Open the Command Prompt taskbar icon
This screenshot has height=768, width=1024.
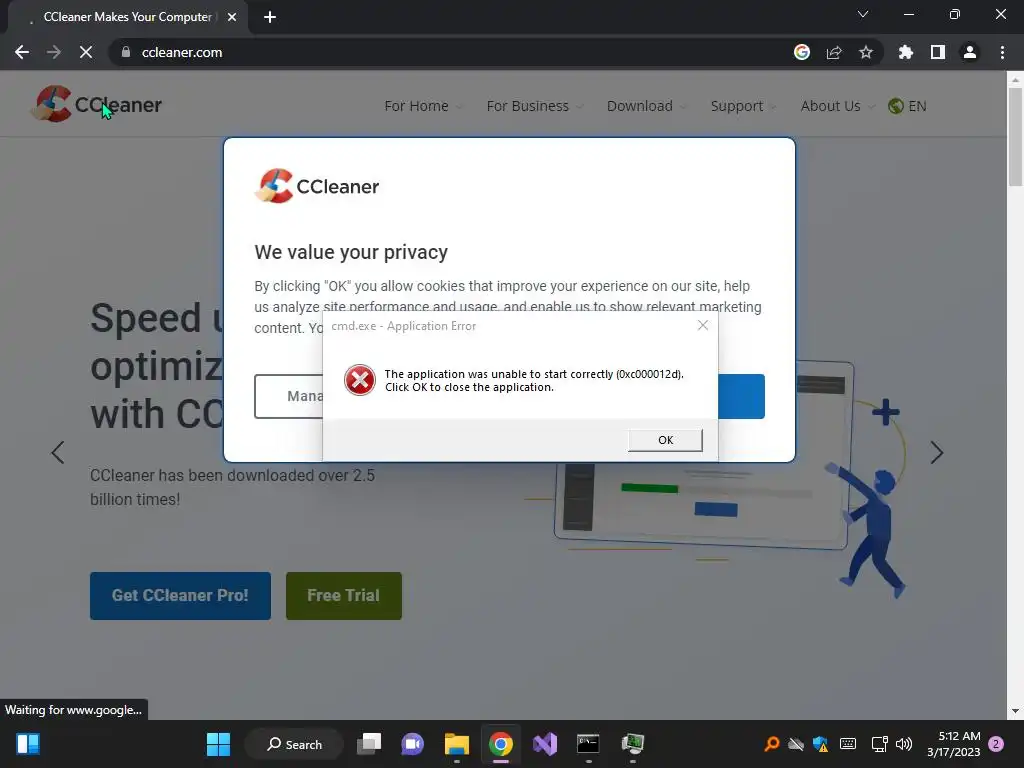(x=588, y=744)
